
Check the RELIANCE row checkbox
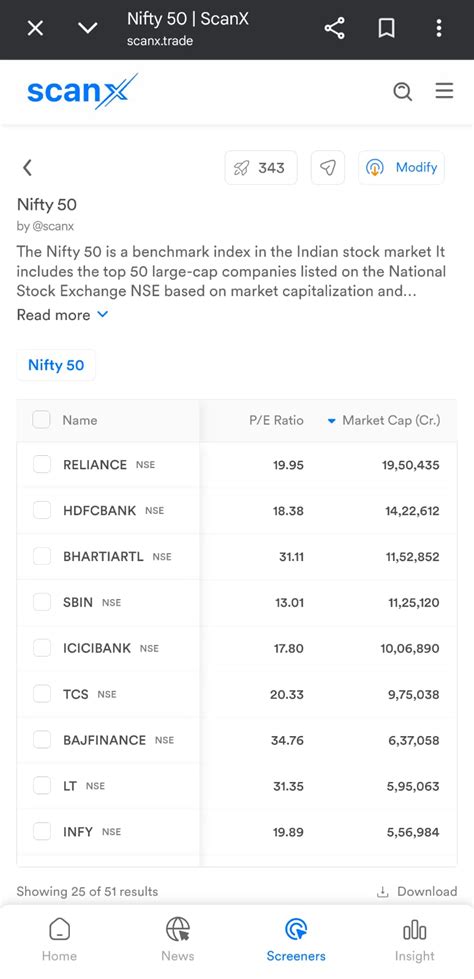point(42,464)
